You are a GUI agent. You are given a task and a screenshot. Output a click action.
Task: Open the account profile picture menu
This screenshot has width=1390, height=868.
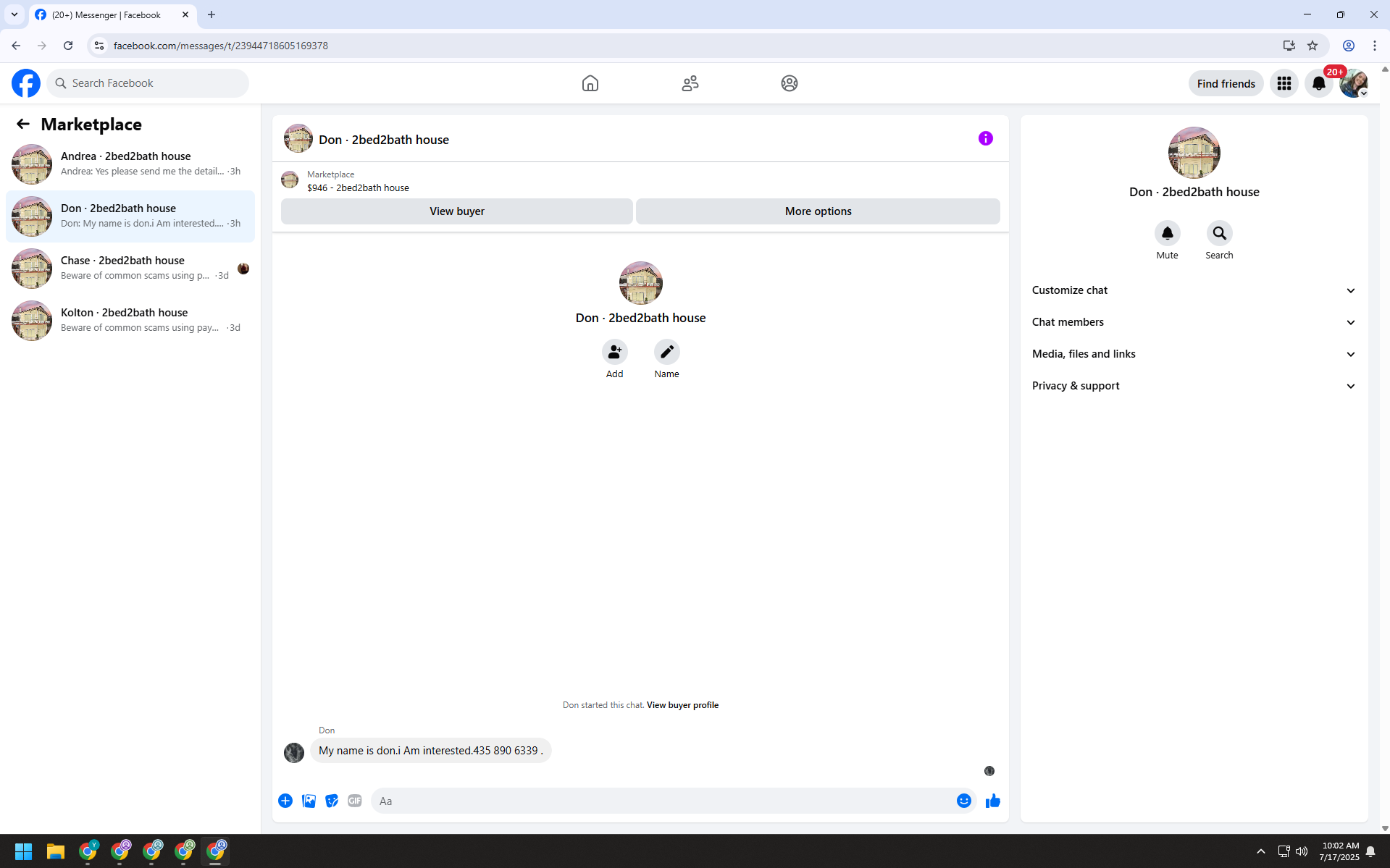(1353, 83)
